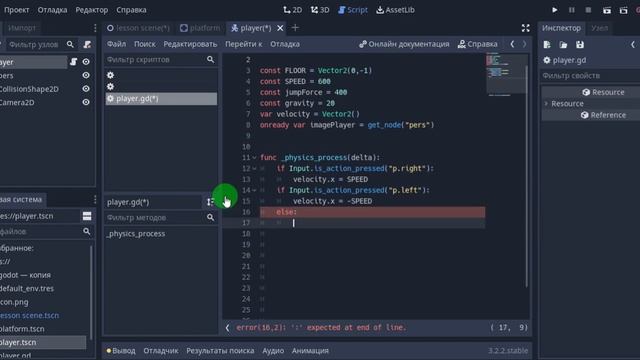This screenshot has width=640, height=360.
Task: Fold the _physics_process function at line 11
Action: [254, 158]
